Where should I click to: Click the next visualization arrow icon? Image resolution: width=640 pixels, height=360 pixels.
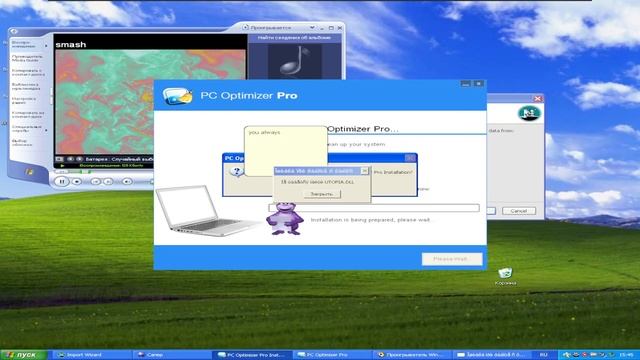(79, 159)
